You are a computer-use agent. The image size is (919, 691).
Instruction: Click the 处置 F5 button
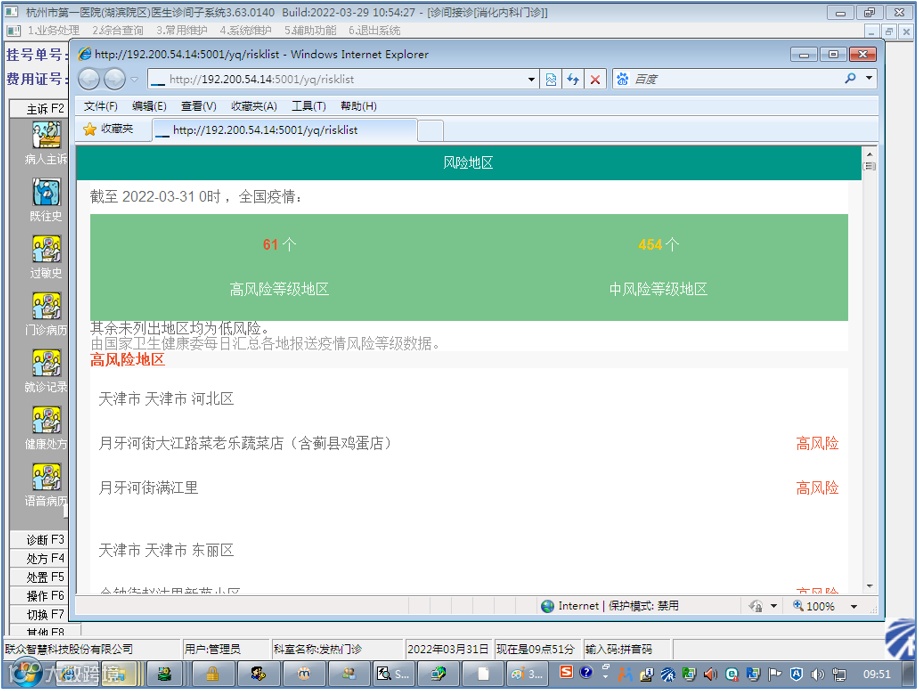pyautogui.click(x=39, y=577)
